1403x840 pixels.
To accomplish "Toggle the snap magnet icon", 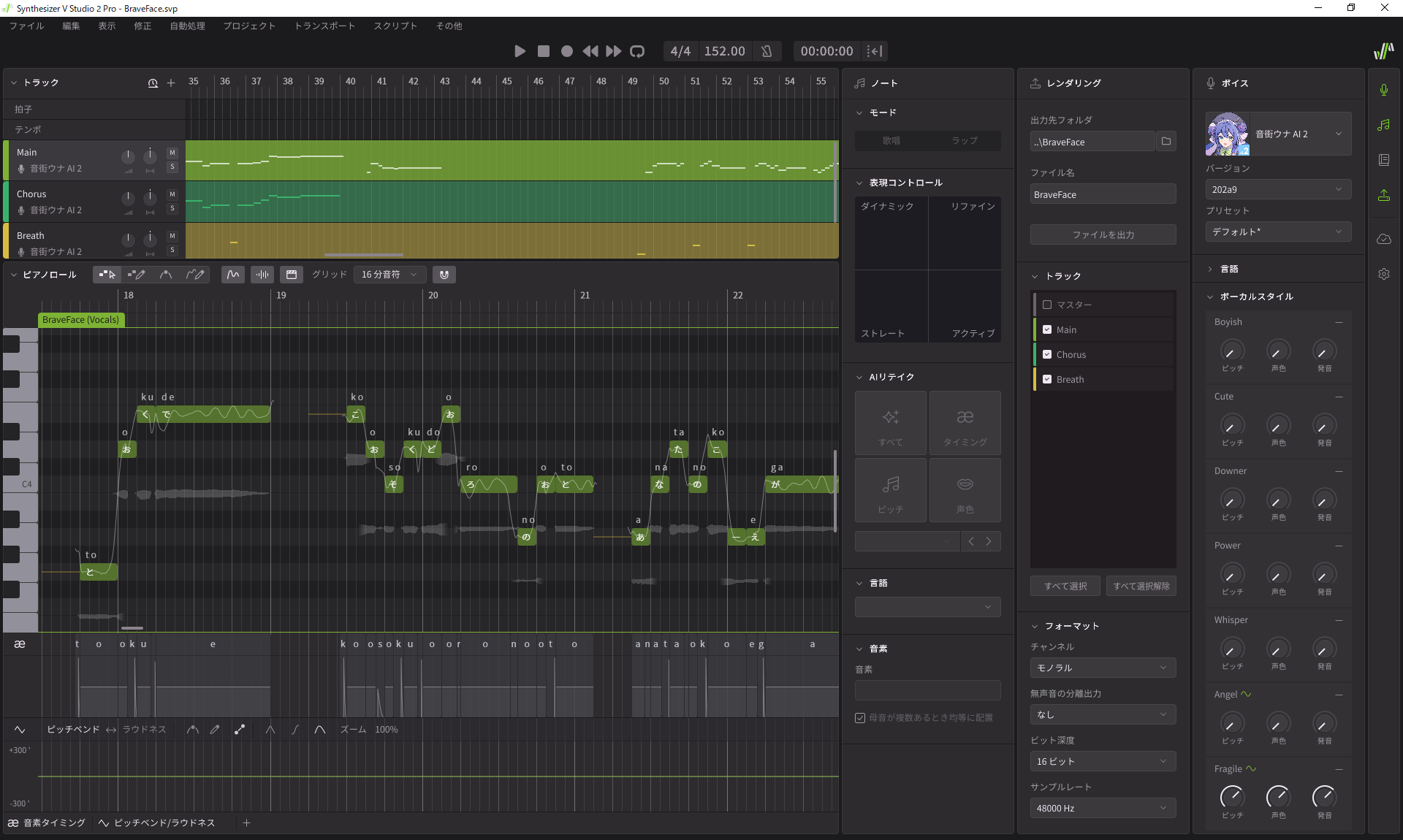I will pos(444,275).
